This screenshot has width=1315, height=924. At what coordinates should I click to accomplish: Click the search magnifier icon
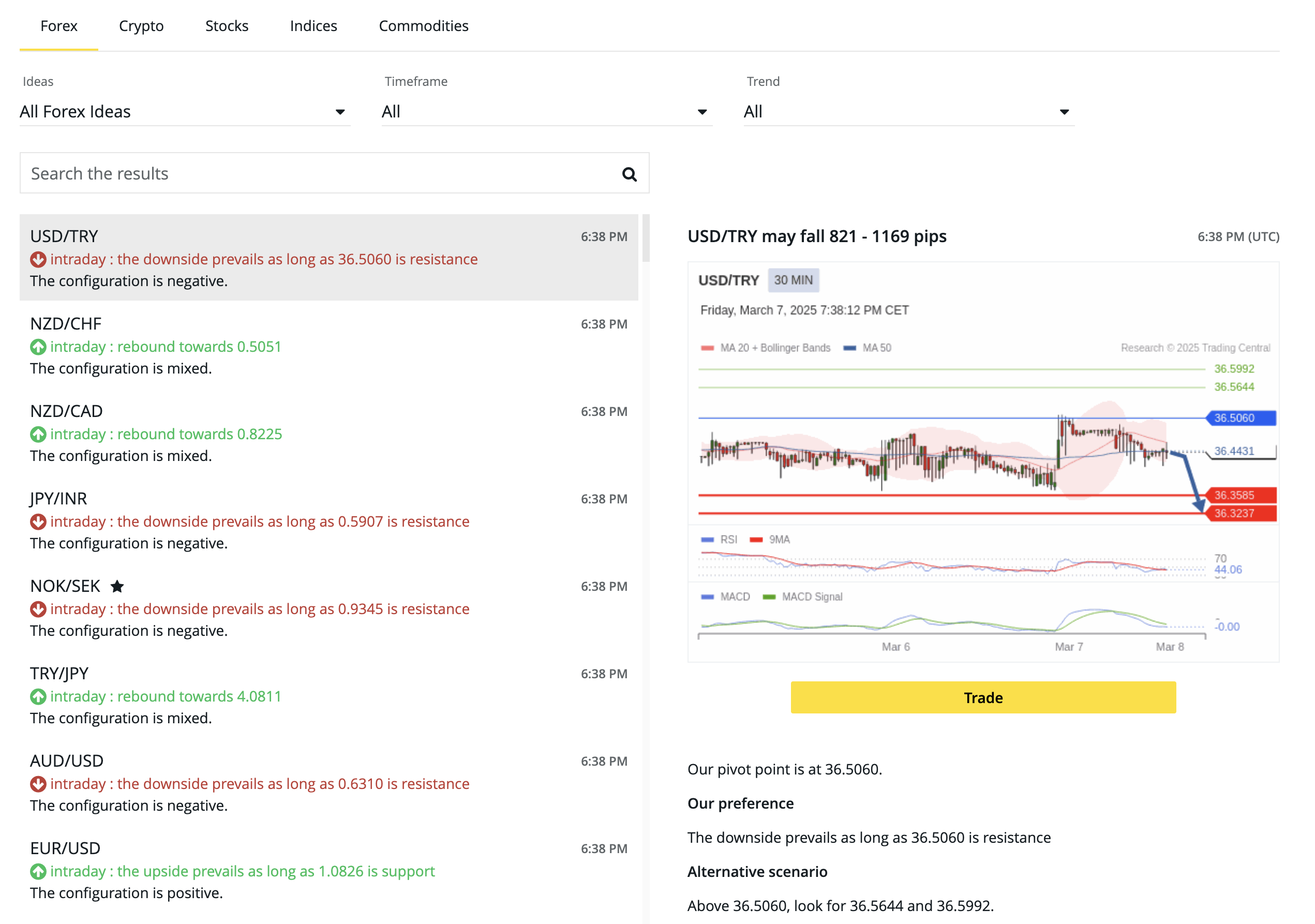[x=629, y=174]
